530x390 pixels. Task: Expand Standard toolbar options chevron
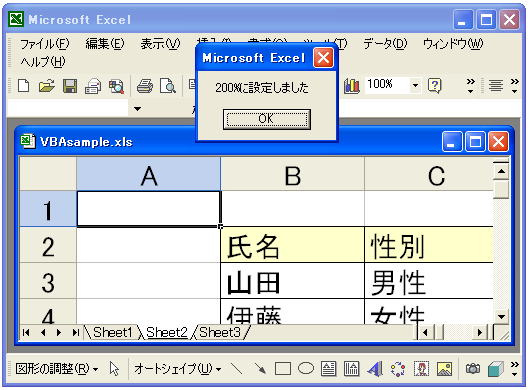[x=471, y=86]
